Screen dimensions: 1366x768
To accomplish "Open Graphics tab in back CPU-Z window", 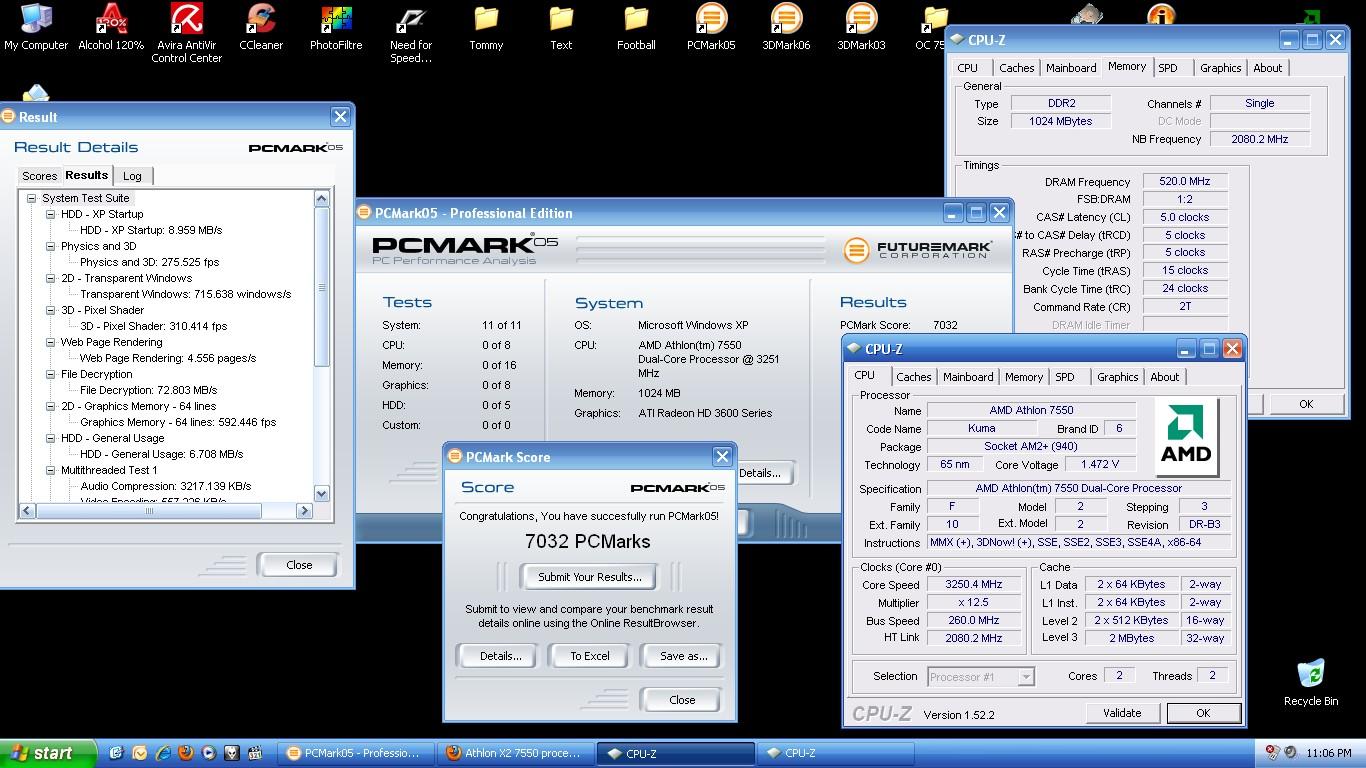I will click(x=1220, y=68).
